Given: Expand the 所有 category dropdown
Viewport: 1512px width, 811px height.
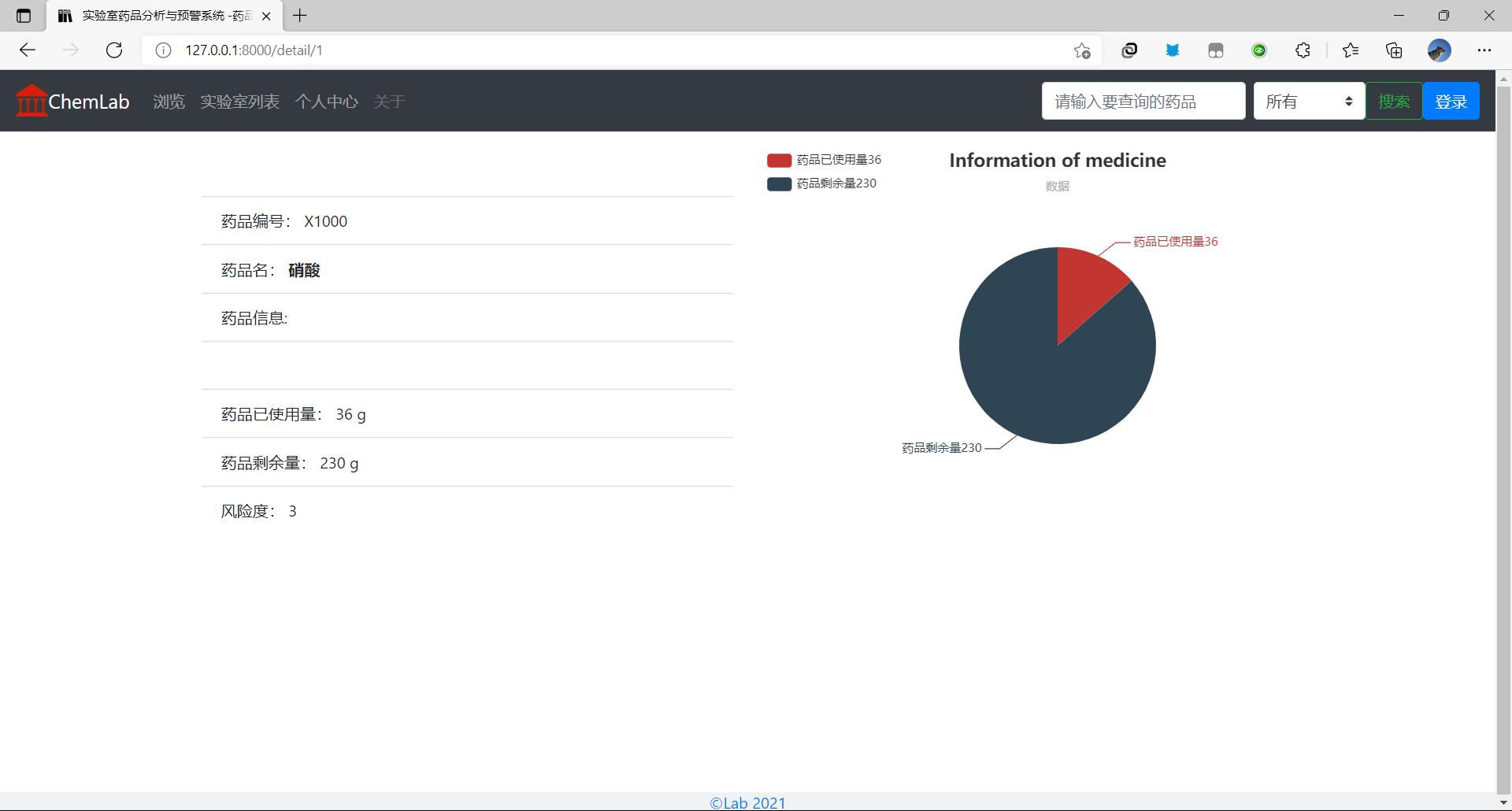Looking at the screenshot, I should (1309, 101).
